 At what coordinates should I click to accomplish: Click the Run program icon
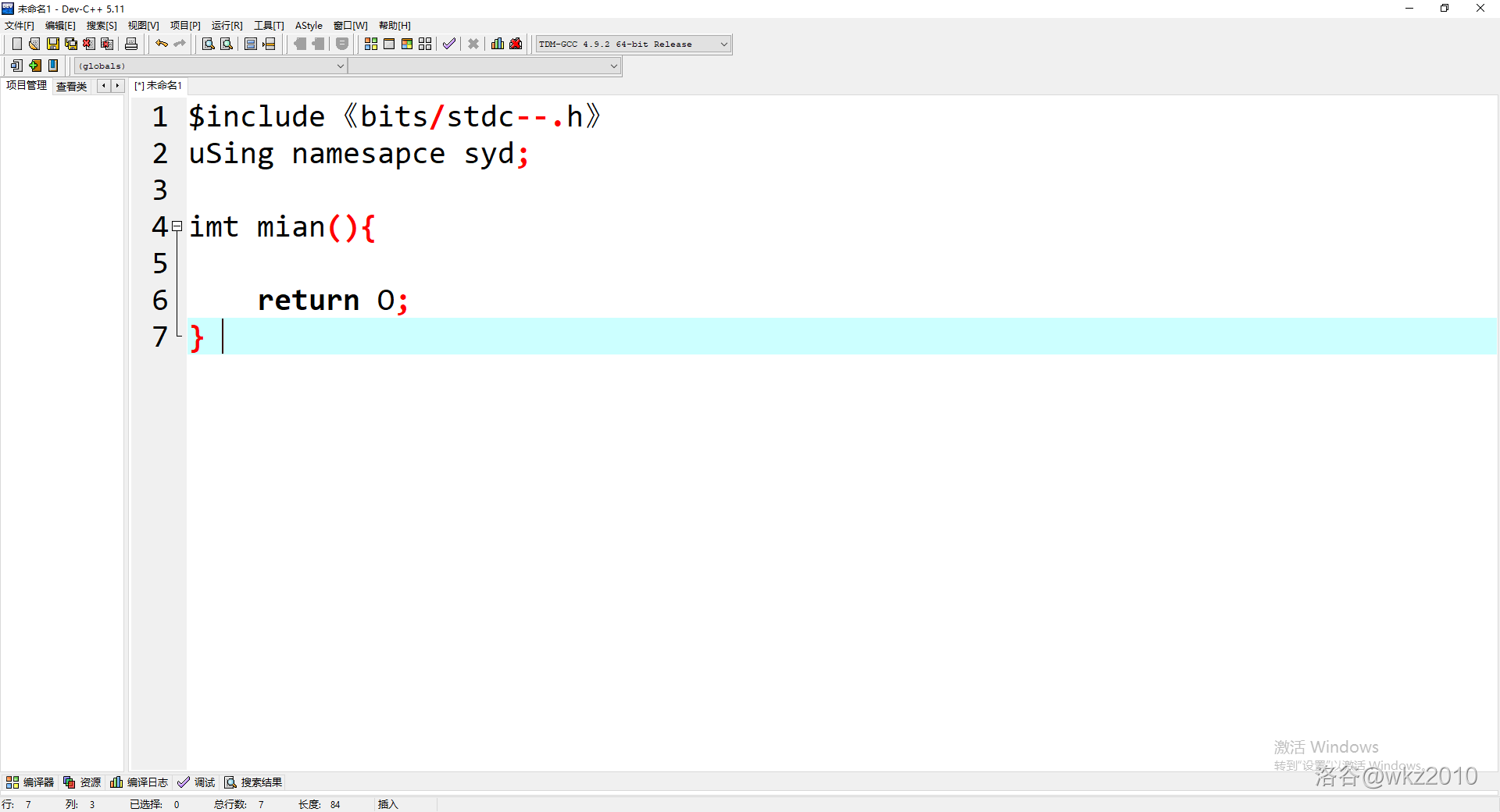[x=389, y=45]
